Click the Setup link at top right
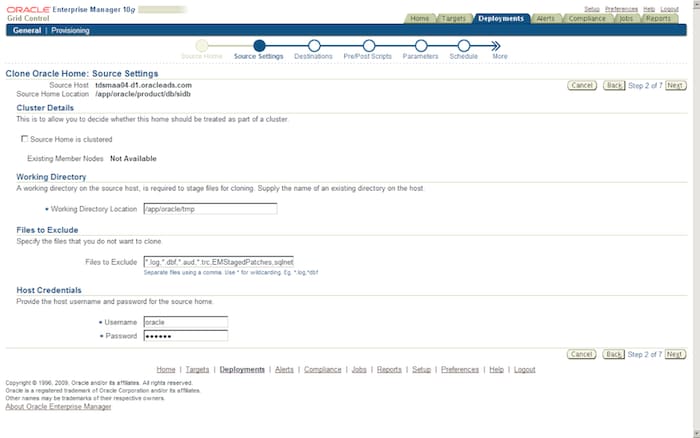The height and width of the screenshot is (438, 700). pos(592,9)
